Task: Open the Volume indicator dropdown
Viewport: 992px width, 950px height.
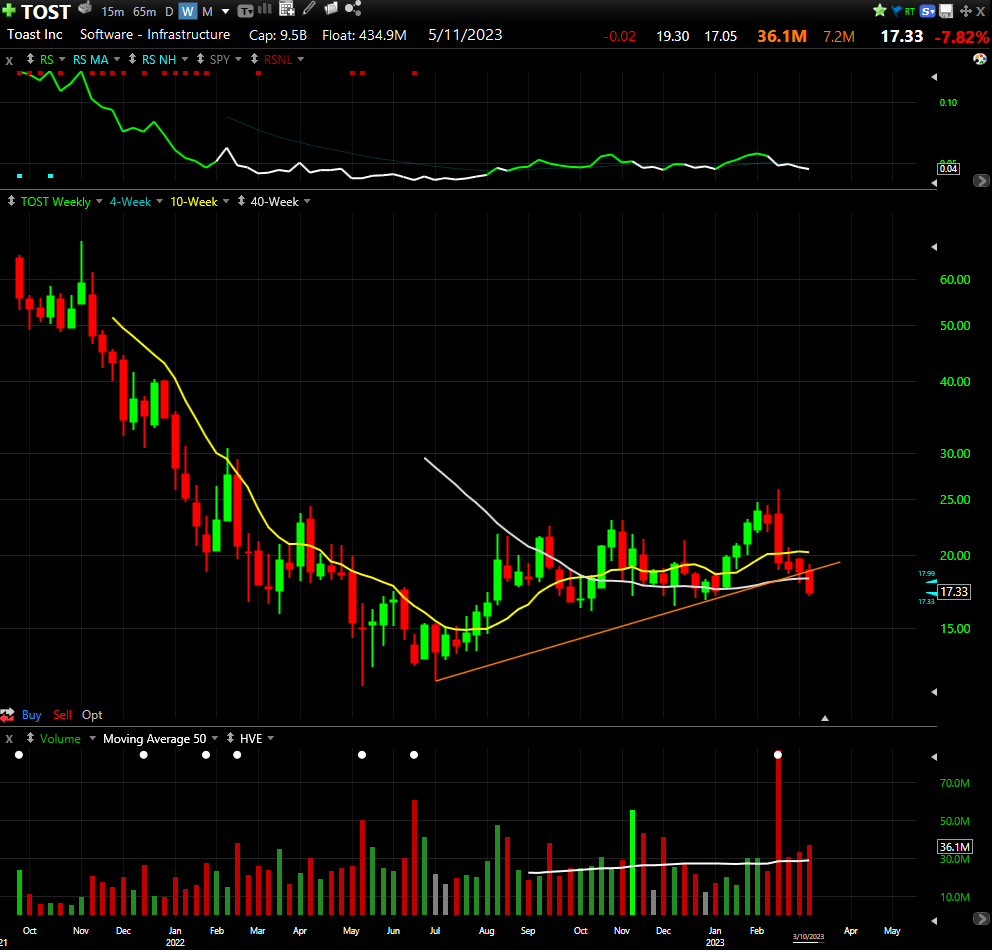Action: click(x=92, y=738)
